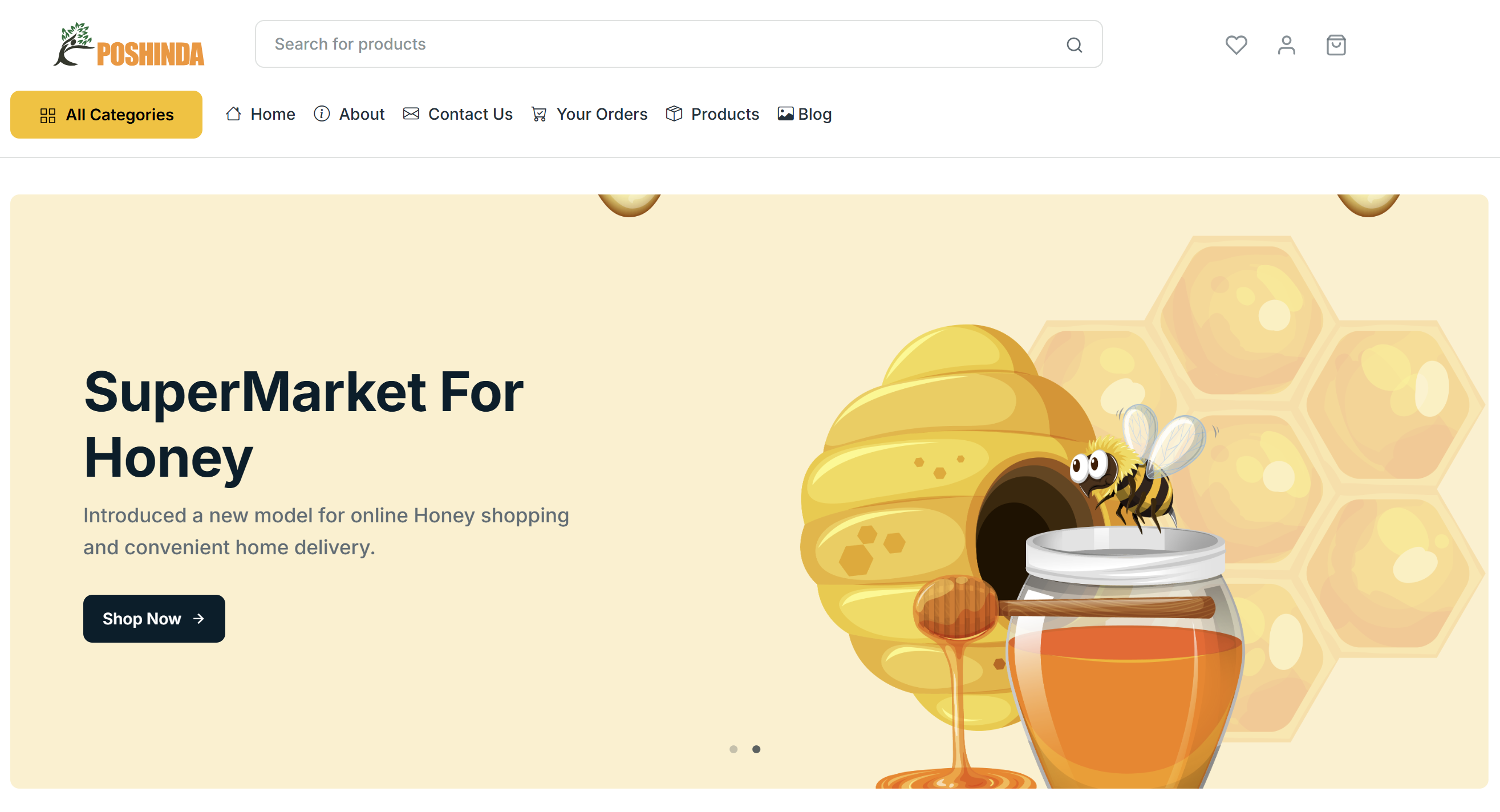Click the house icon beside Home
This screenshot has width=1500, height=812.
(x=233, y=114)
